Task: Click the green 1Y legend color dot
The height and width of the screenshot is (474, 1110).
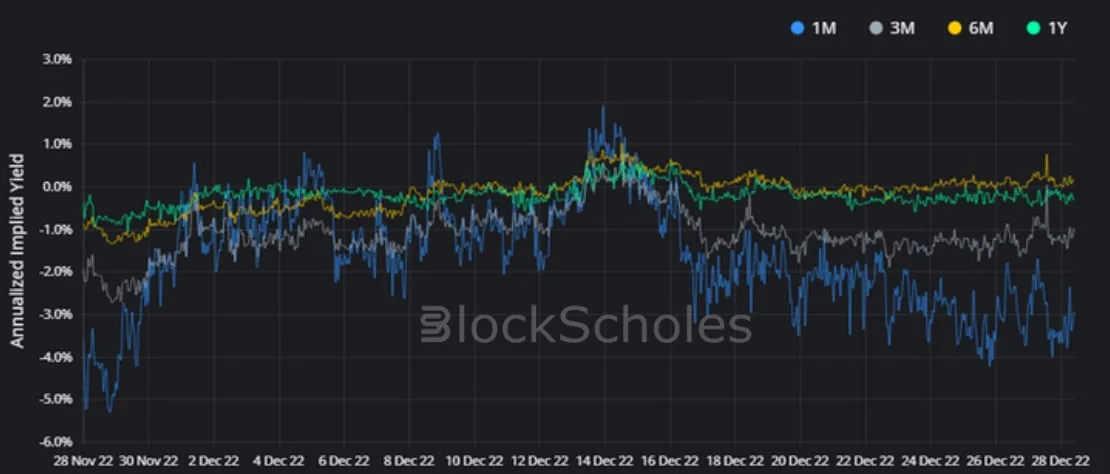Action: coord(1034,29)
